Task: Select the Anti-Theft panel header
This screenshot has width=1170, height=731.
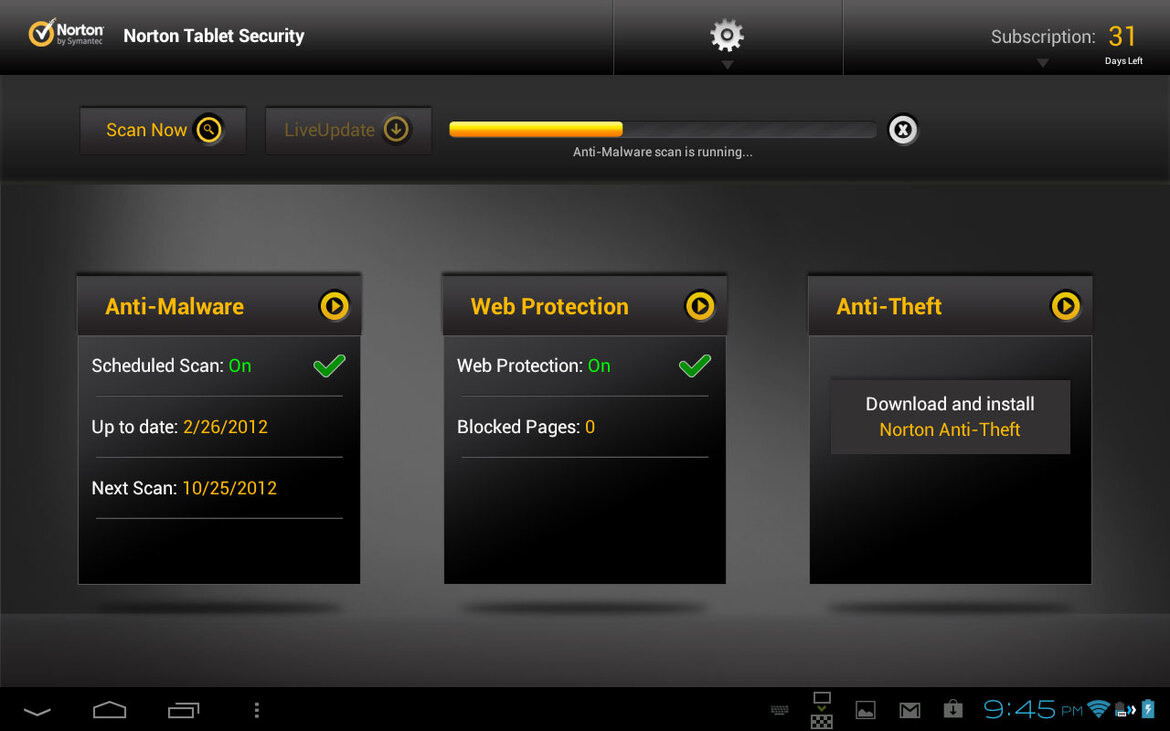Action: pos(951,306)
